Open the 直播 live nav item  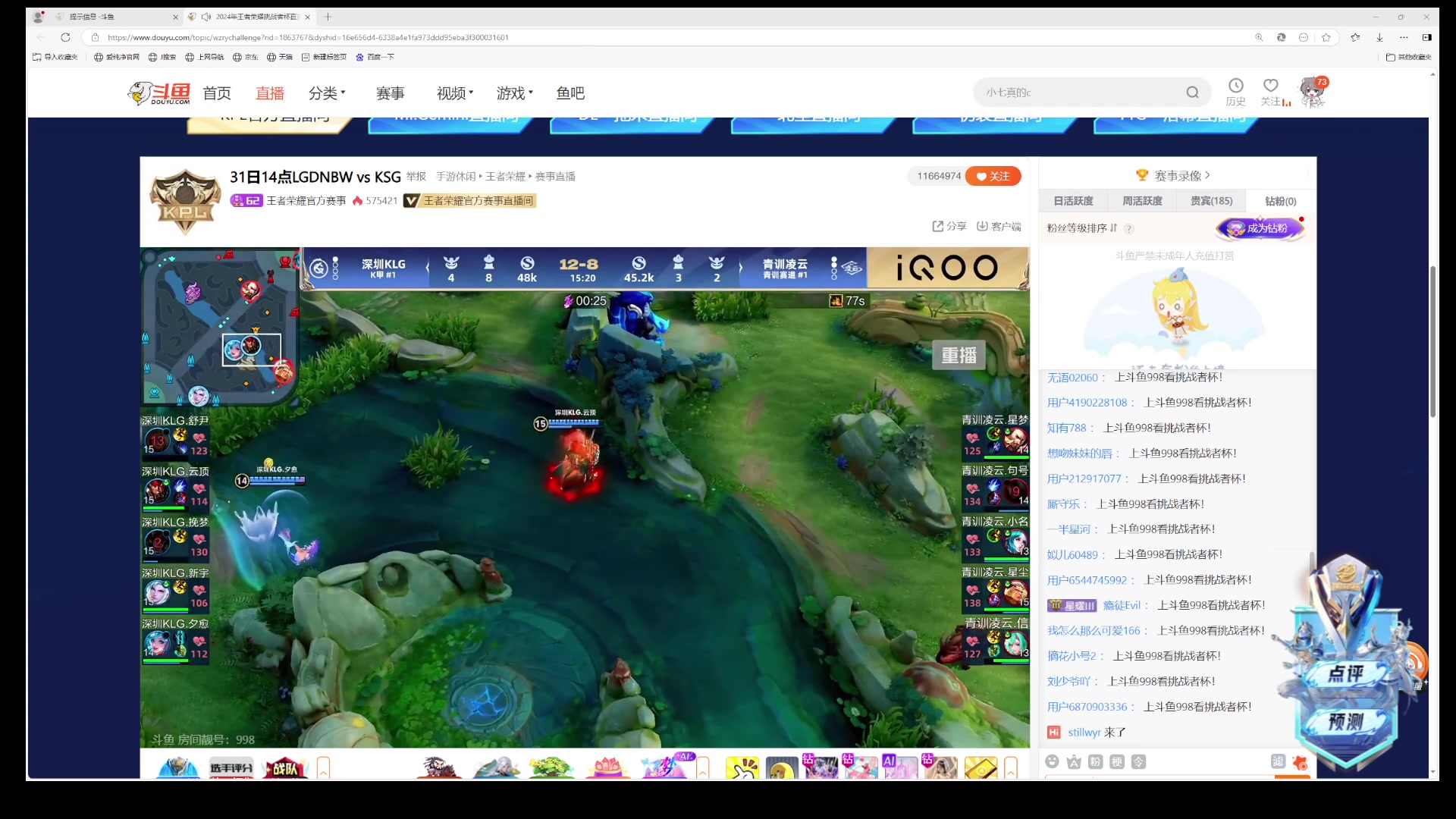pos(269,93)
